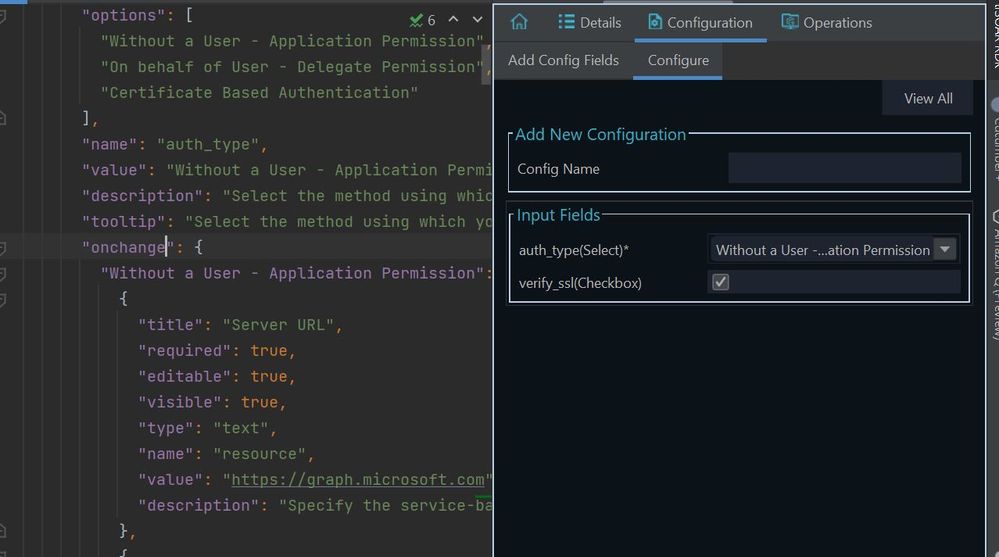The height and width of the screenshot is (557, 999).
Task: Click the Configuration gear-document icon
Action: point(655,22)
